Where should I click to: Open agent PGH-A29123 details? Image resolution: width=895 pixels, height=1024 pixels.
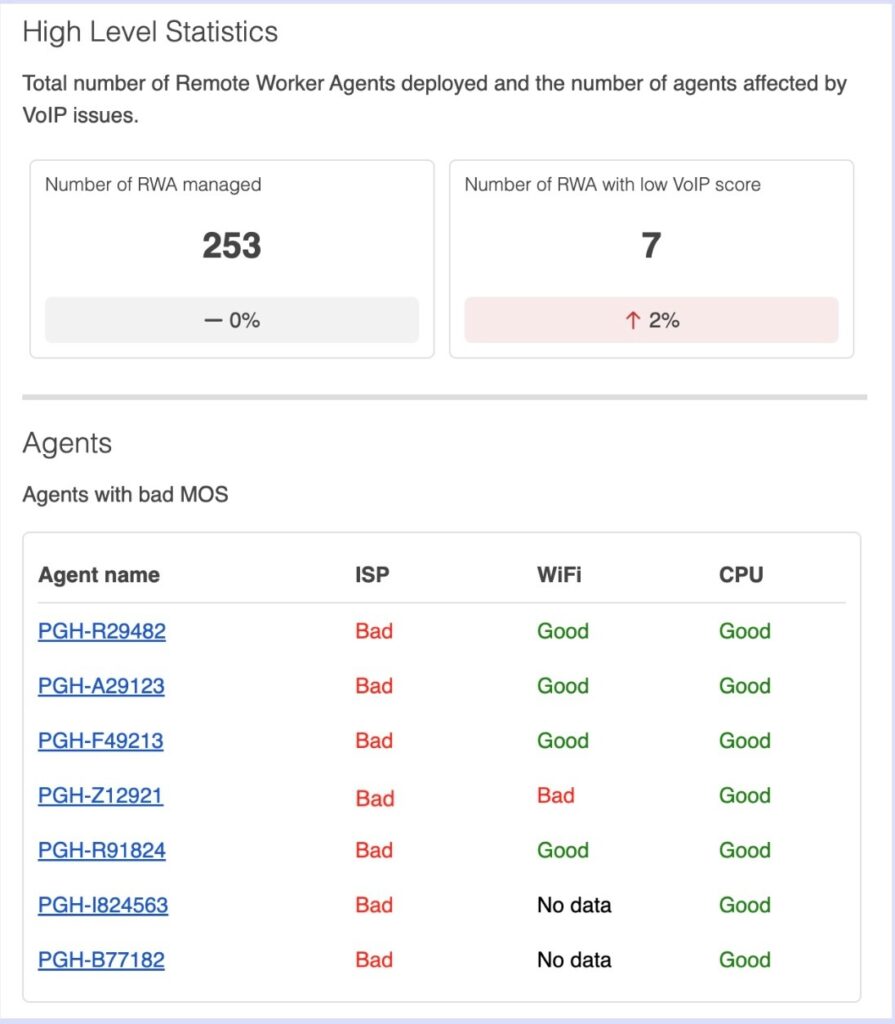102,686
